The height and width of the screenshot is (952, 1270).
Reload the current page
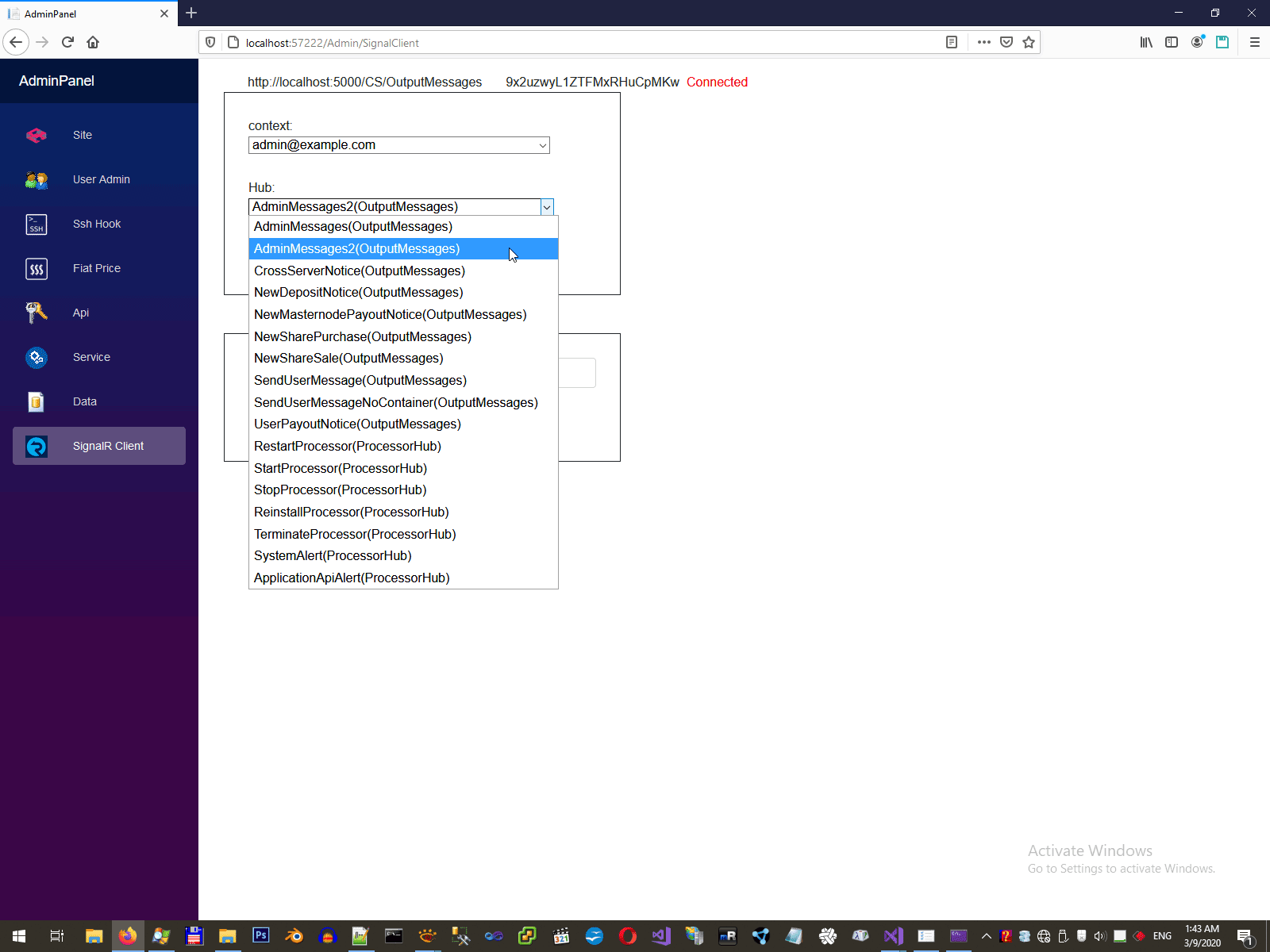point(67,42)
